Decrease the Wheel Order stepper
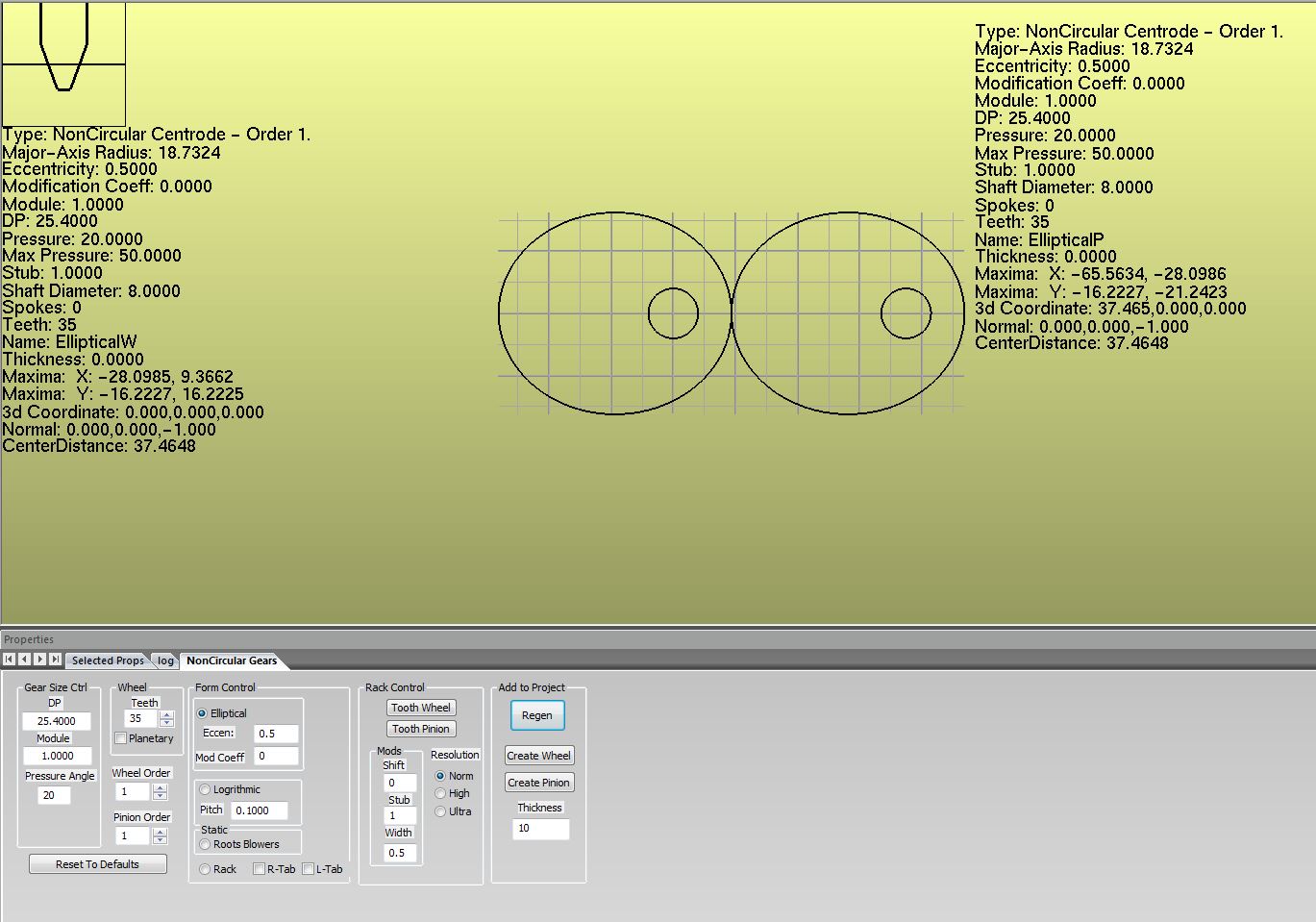Screen dimensions: 1316x922 point(161,796)
